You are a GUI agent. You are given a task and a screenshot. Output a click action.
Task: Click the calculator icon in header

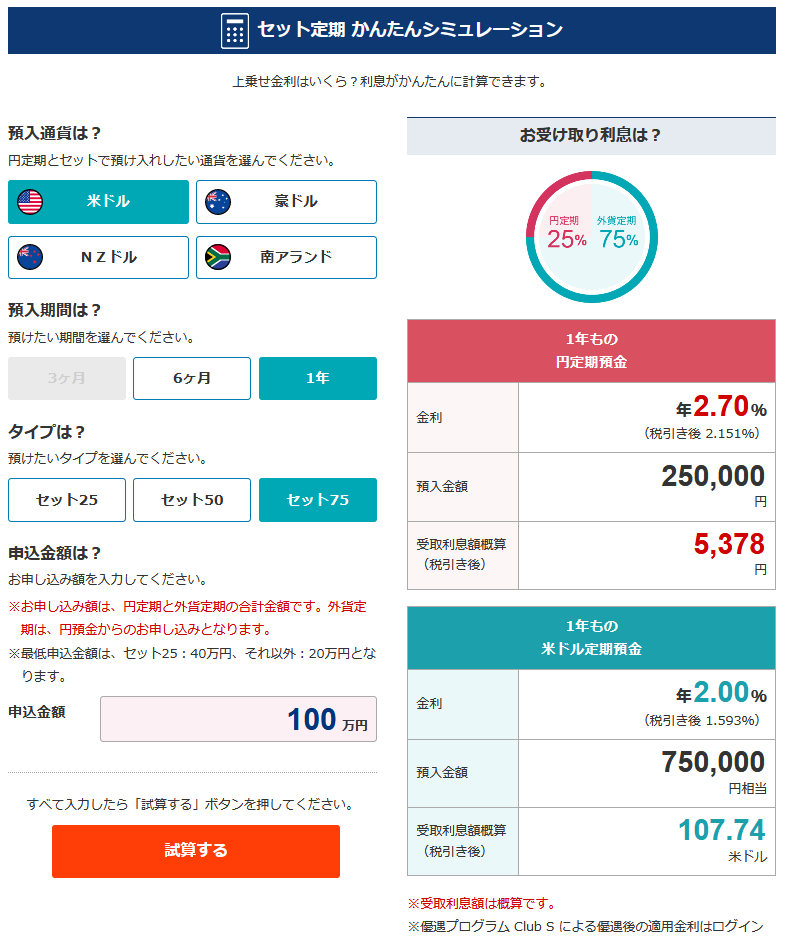click(x=234, y=31)
